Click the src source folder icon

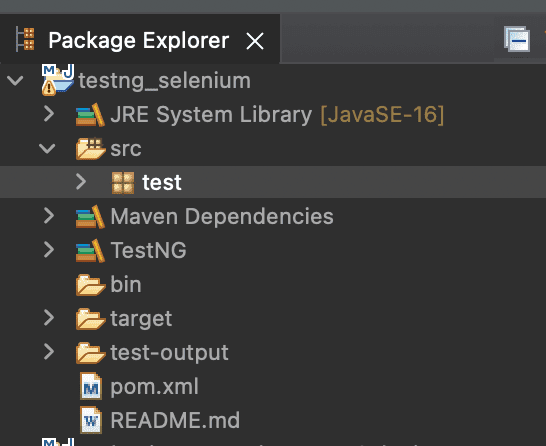91,149
